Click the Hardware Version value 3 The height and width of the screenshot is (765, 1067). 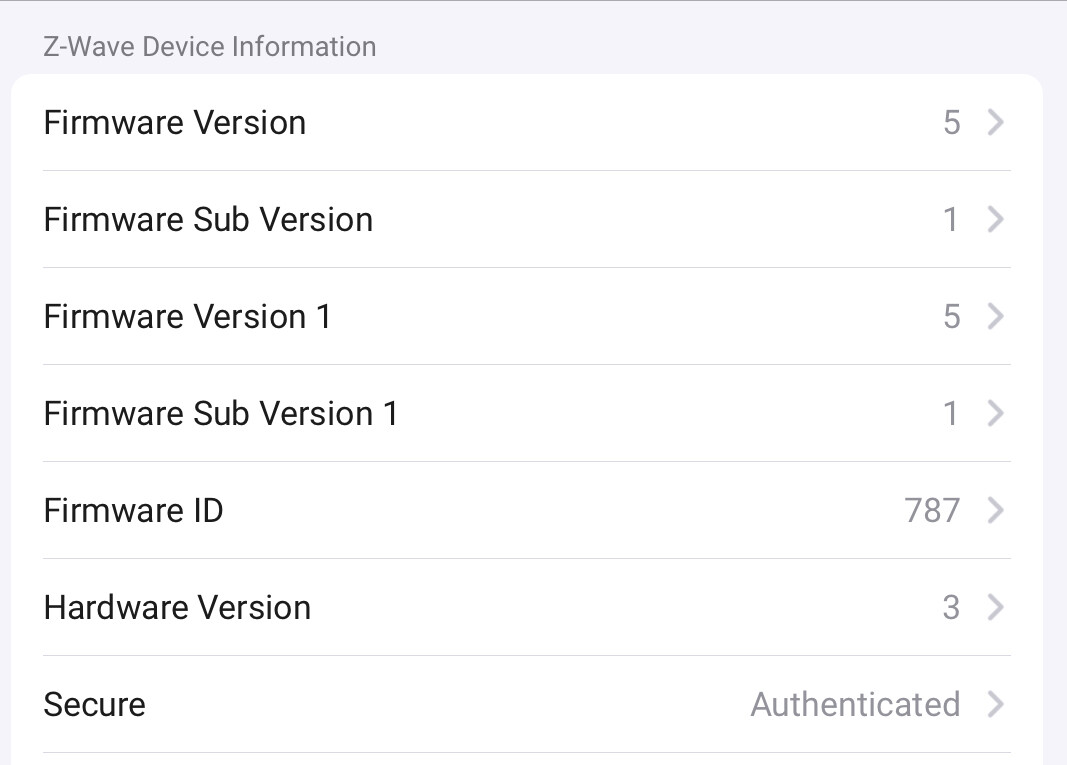[x=951, y=608]
